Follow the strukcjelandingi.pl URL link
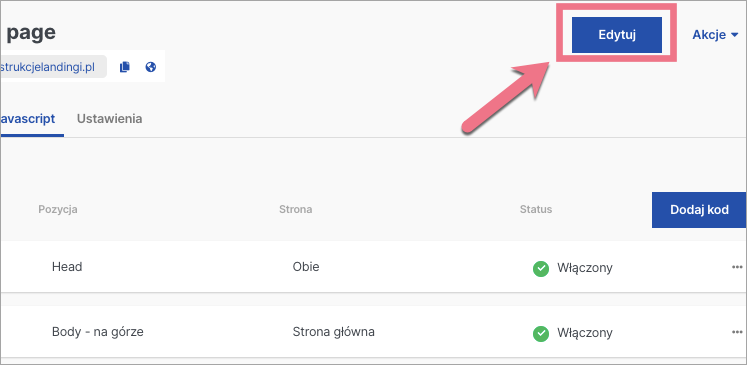The width and height of the screenshot is (747, 365). pyautogui.click(x=48, y=67)
